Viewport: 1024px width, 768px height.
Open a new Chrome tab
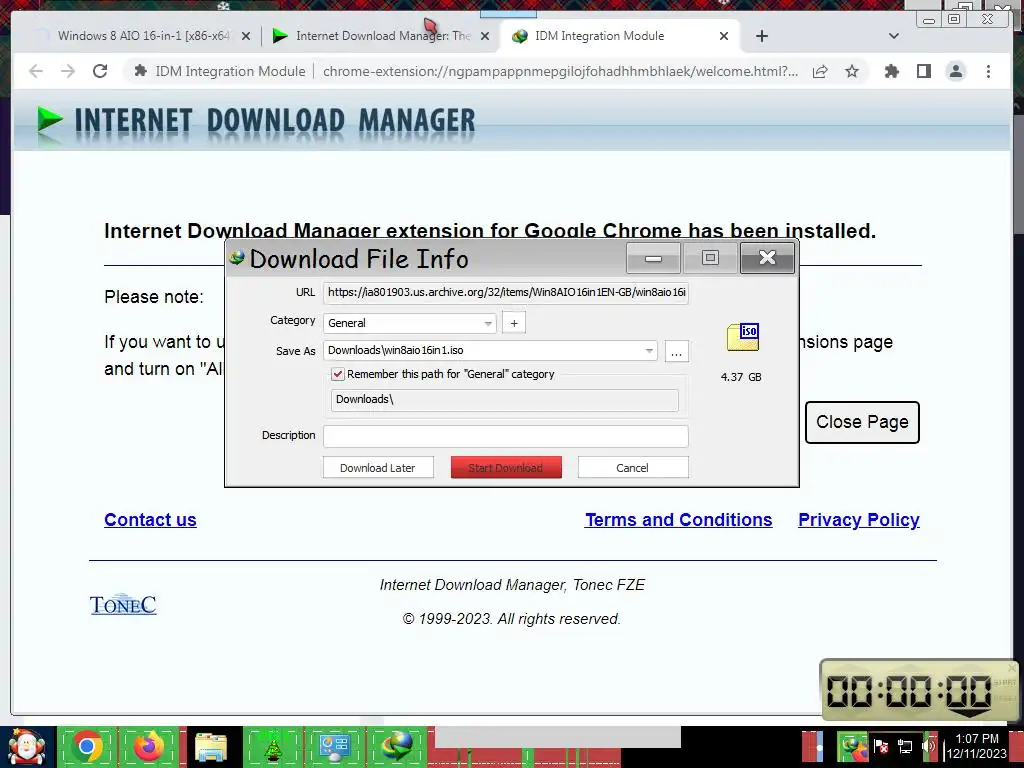click(761, 36)
